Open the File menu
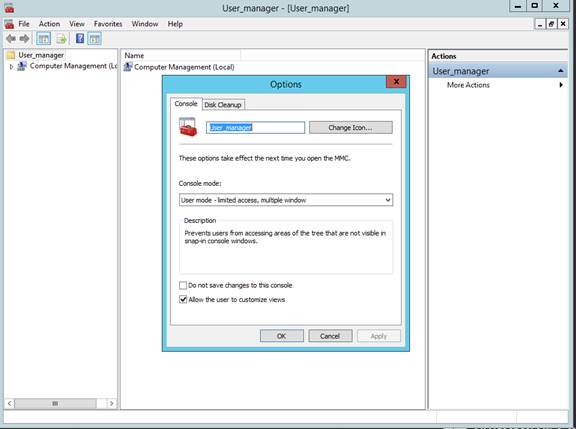This screenshot has width=576, height=429. click(24, 24)
